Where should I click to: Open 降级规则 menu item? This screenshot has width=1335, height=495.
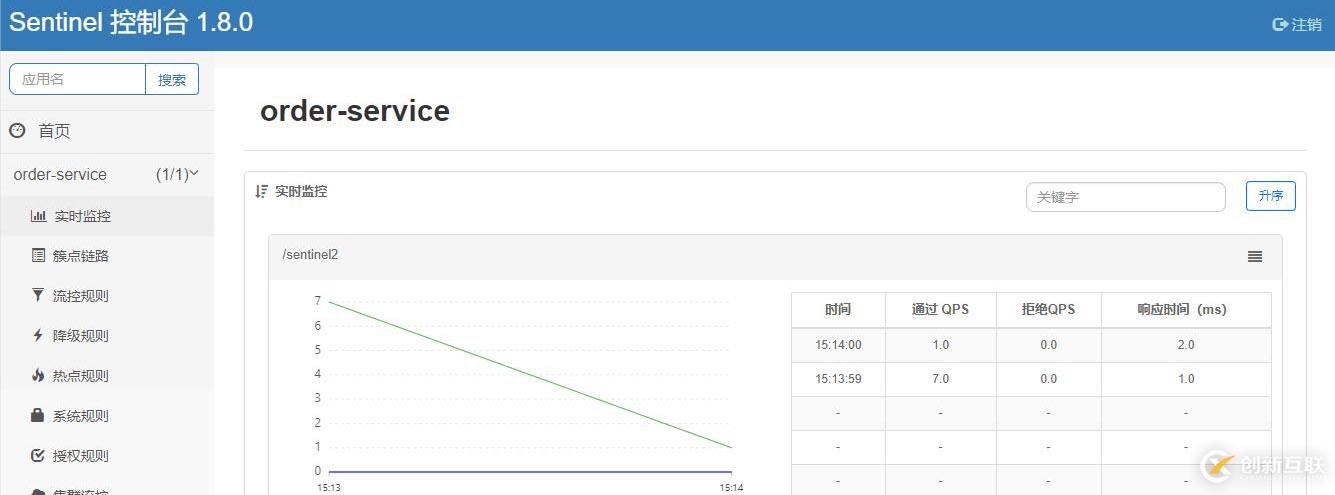81,336
